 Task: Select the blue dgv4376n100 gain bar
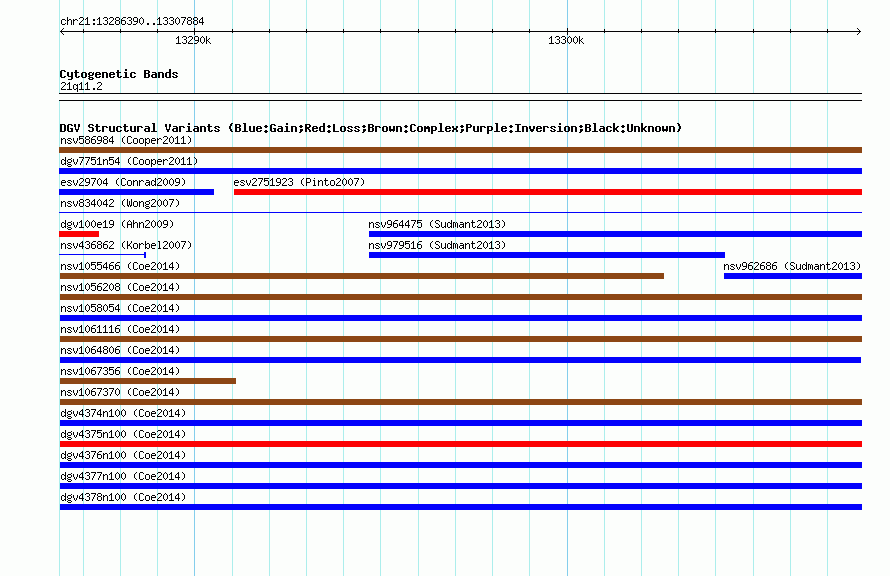pyautogui.click(x=460, y=465)
